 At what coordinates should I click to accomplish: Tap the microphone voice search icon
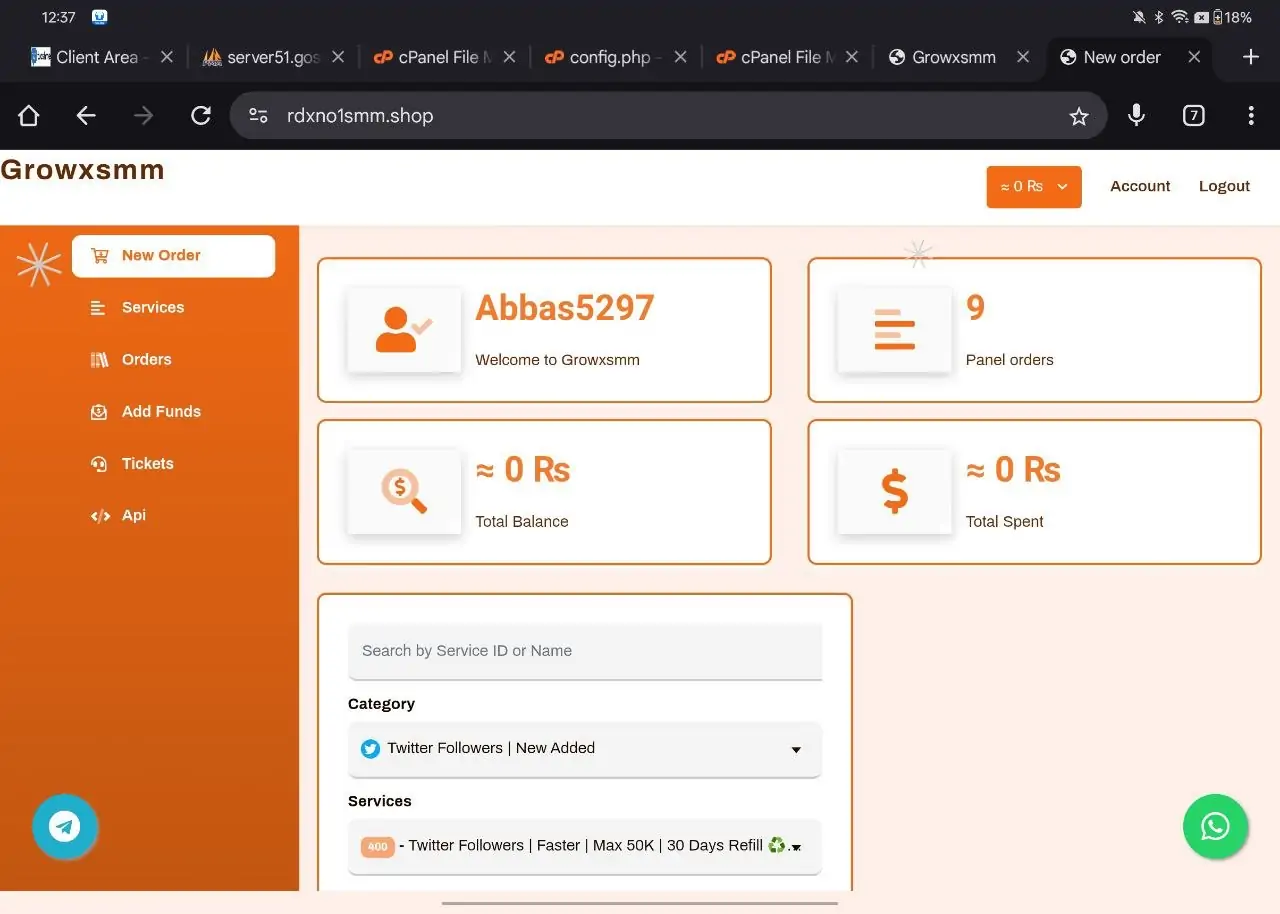1136,116
